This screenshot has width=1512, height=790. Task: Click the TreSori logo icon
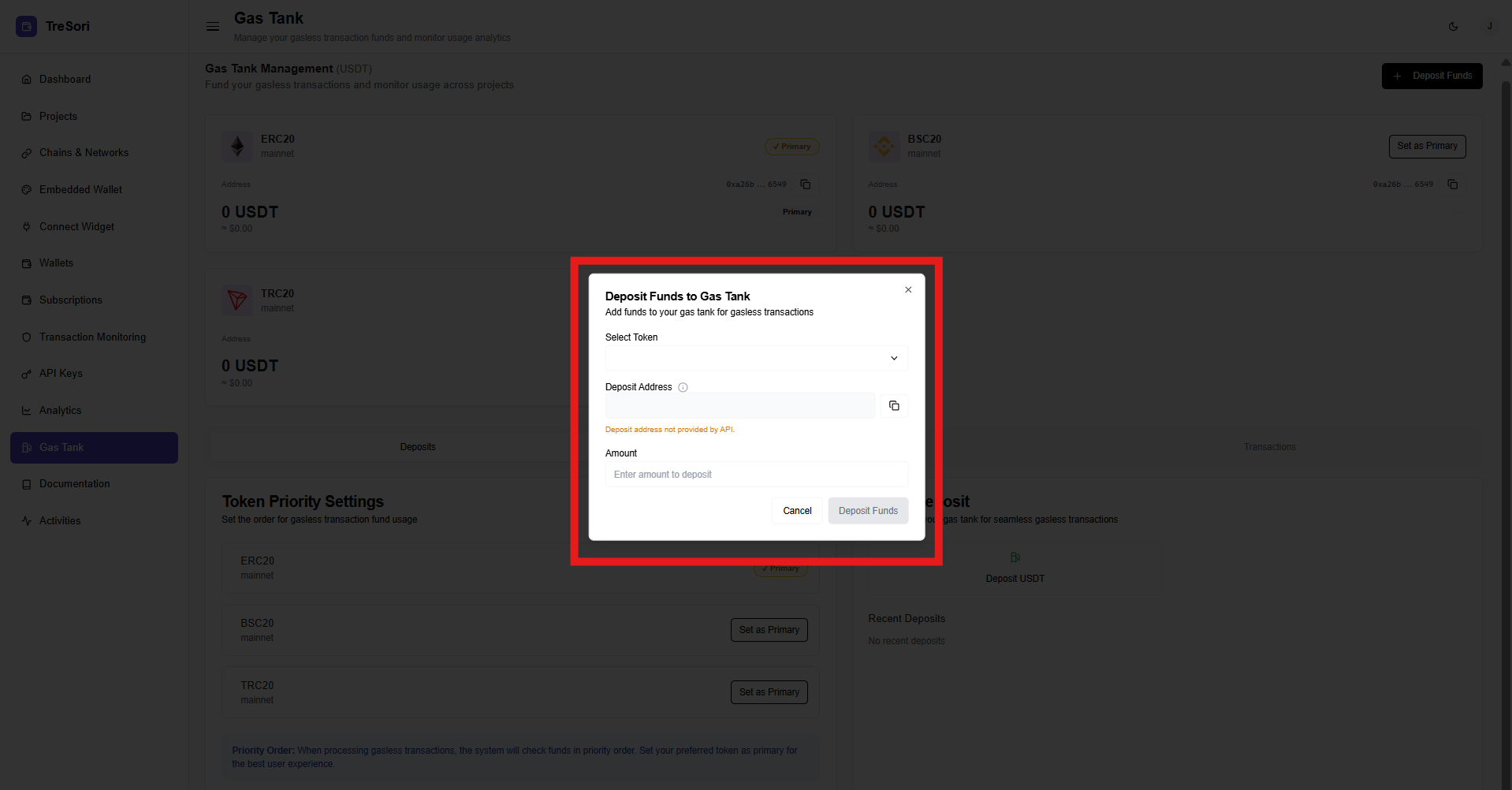pyautogui.click(x=26, y=27)
